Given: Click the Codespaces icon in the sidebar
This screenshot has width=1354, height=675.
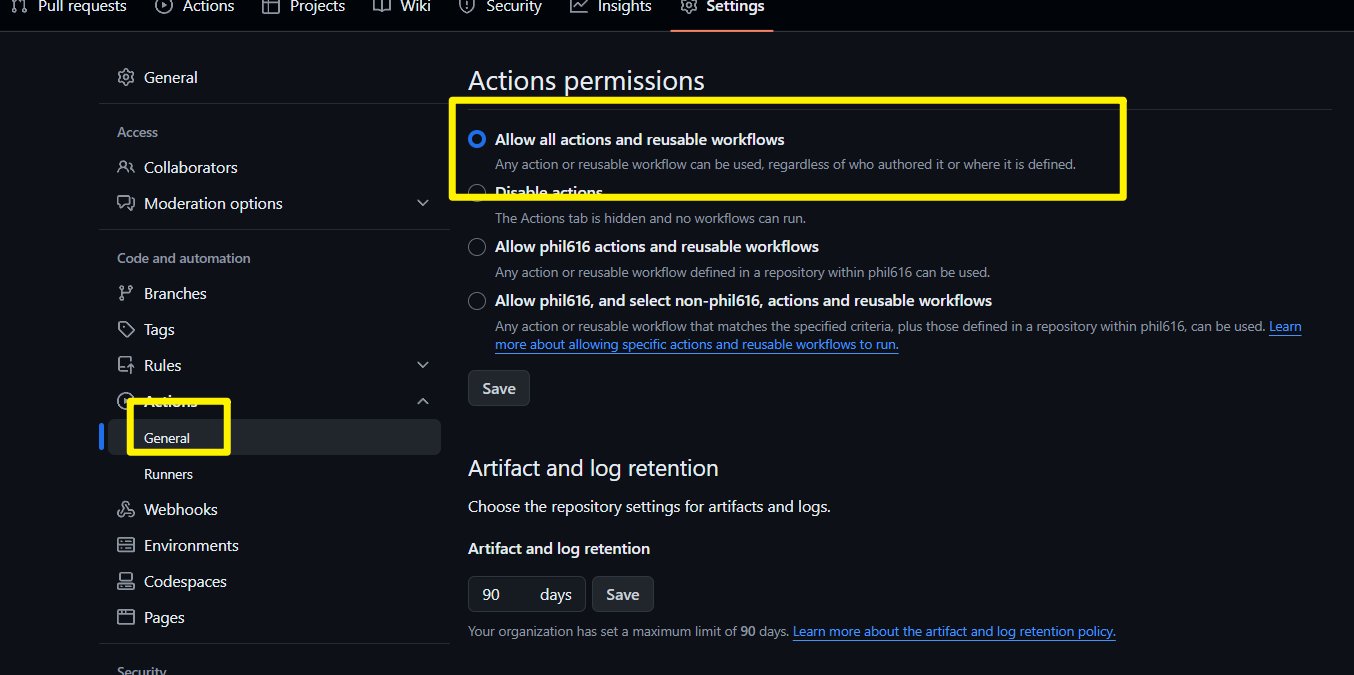Looking at the screenshot, I should point(126,581).
